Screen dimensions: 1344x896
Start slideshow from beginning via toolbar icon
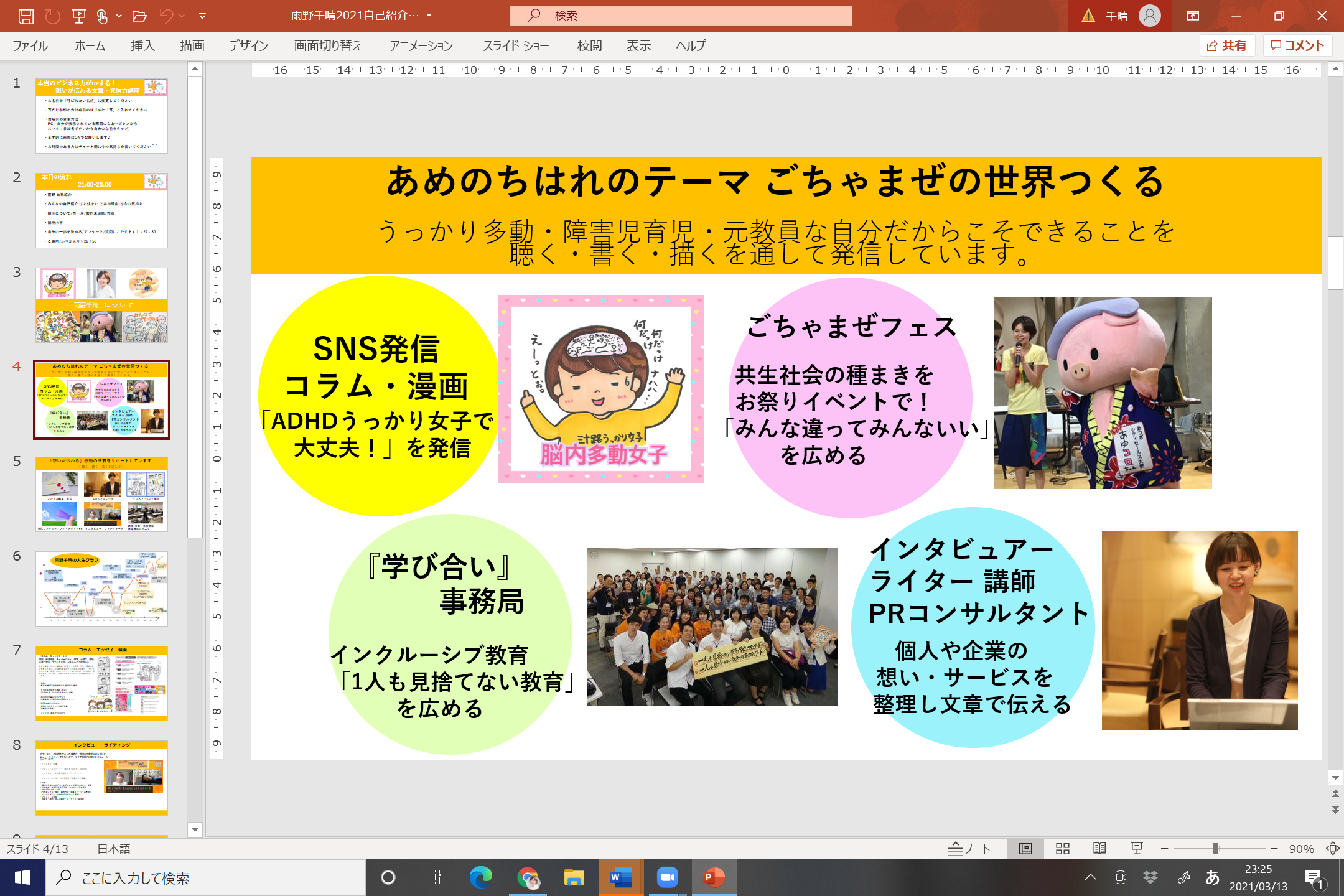pos(79,16)
